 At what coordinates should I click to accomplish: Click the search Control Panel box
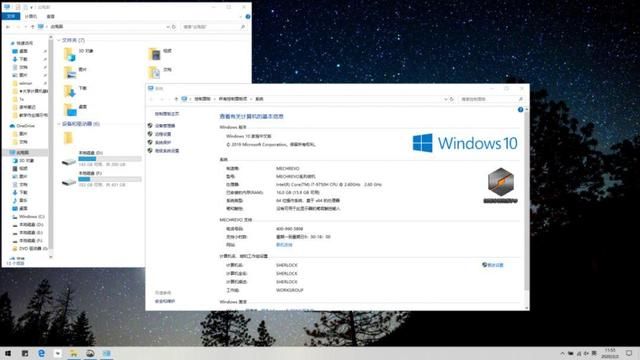[x=491, y=99]
